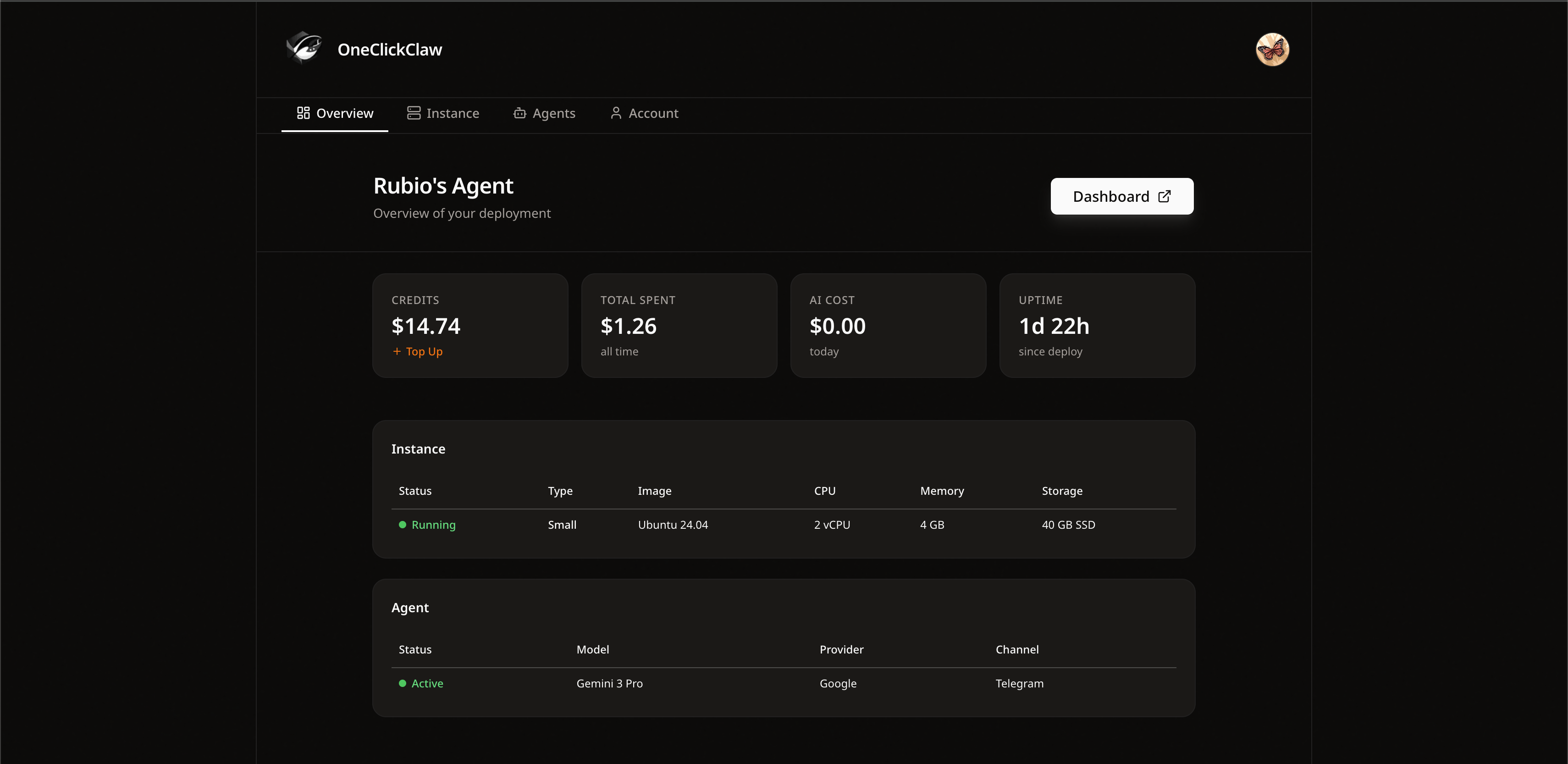Open the Dashboard button
The image size is (1568, 764).
(1121, 196)
